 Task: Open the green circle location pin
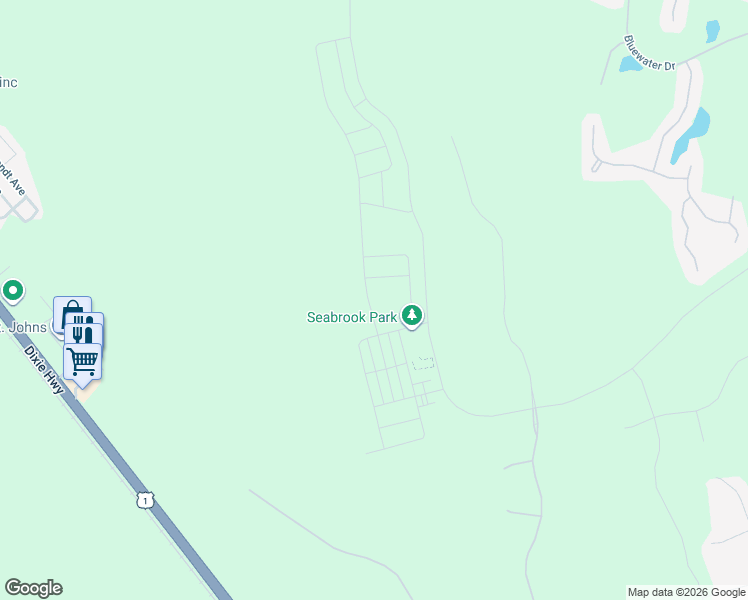coord(13,291)
